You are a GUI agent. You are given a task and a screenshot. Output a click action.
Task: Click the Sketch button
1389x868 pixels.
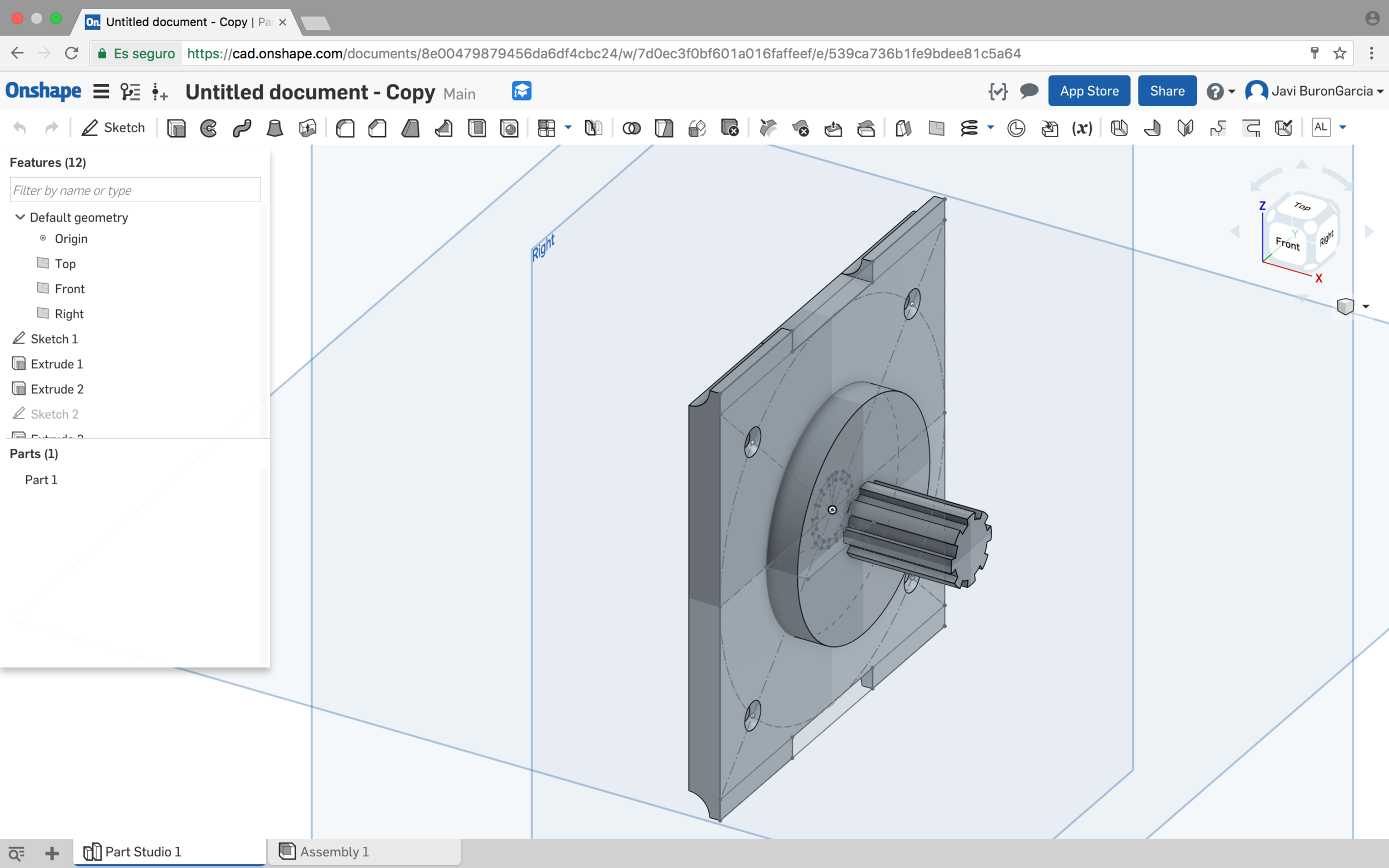(113, 127)
